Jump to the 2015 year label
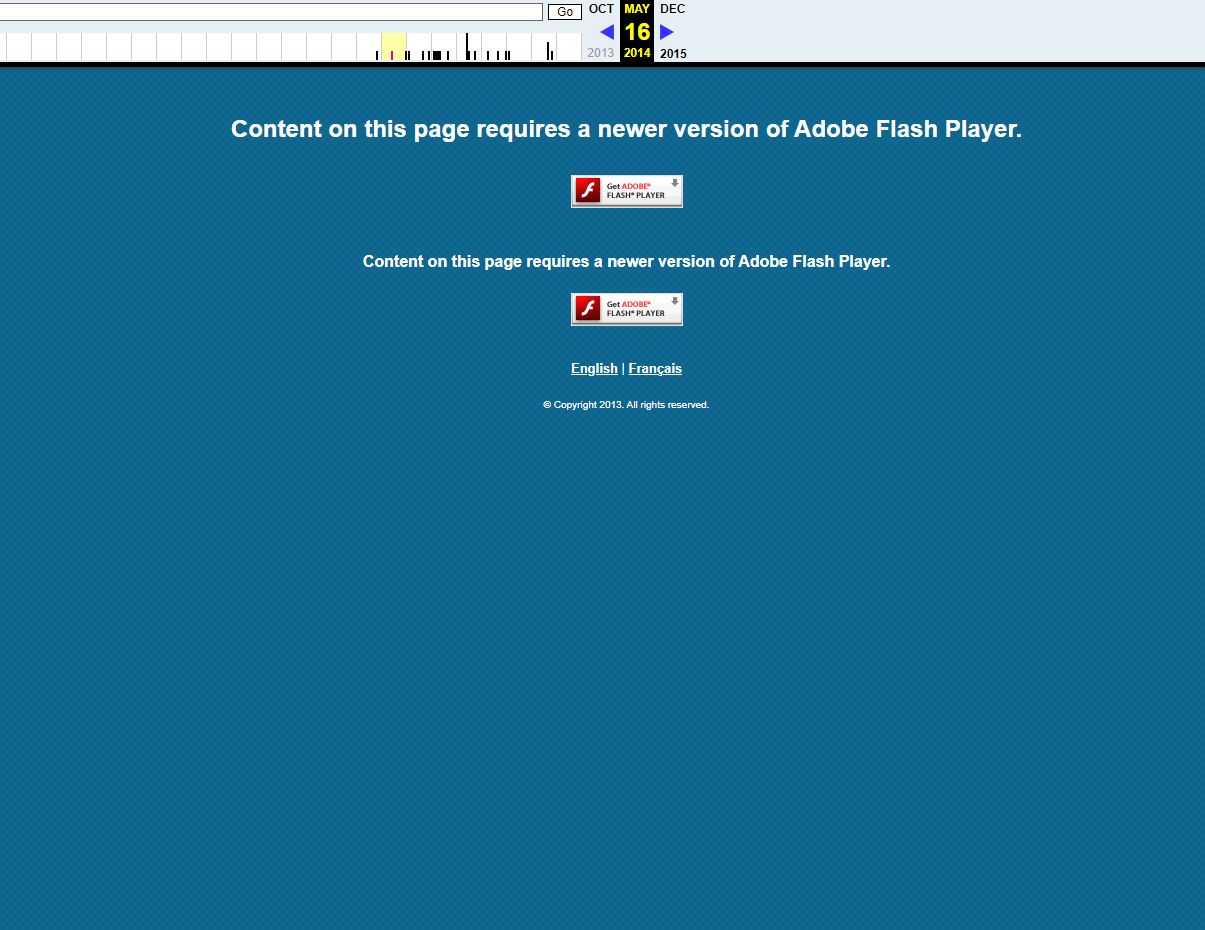 pyautogui.click(x=673, y=53)
